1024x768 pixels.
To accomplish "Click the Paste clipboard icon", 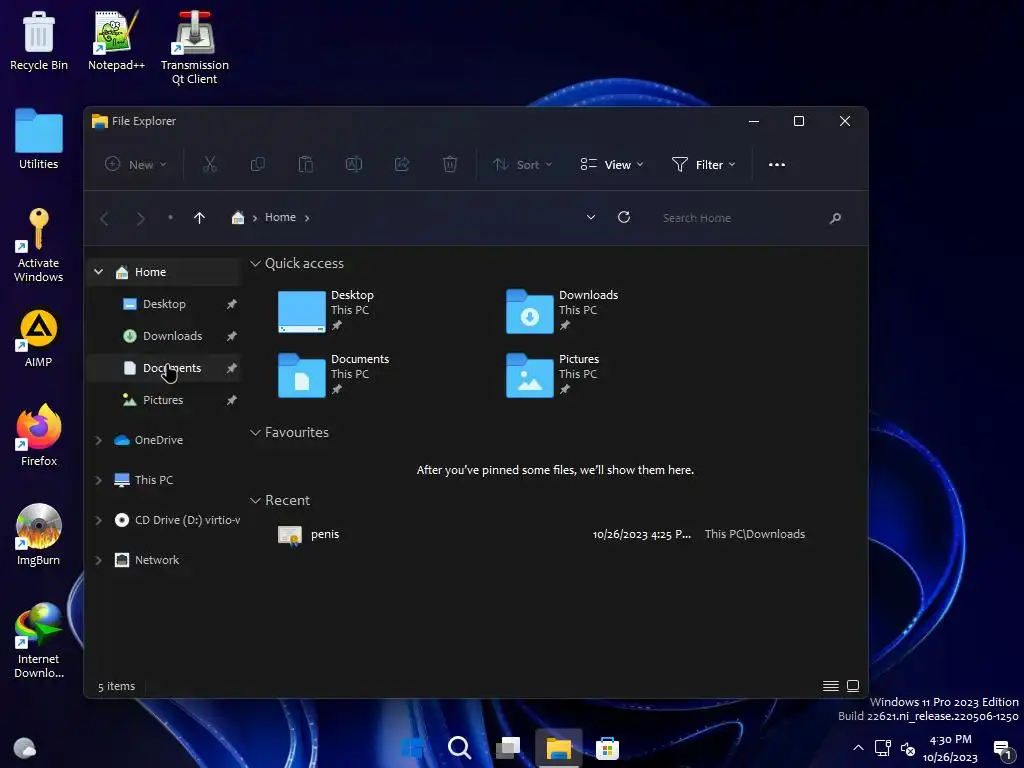I will (306, 165).
